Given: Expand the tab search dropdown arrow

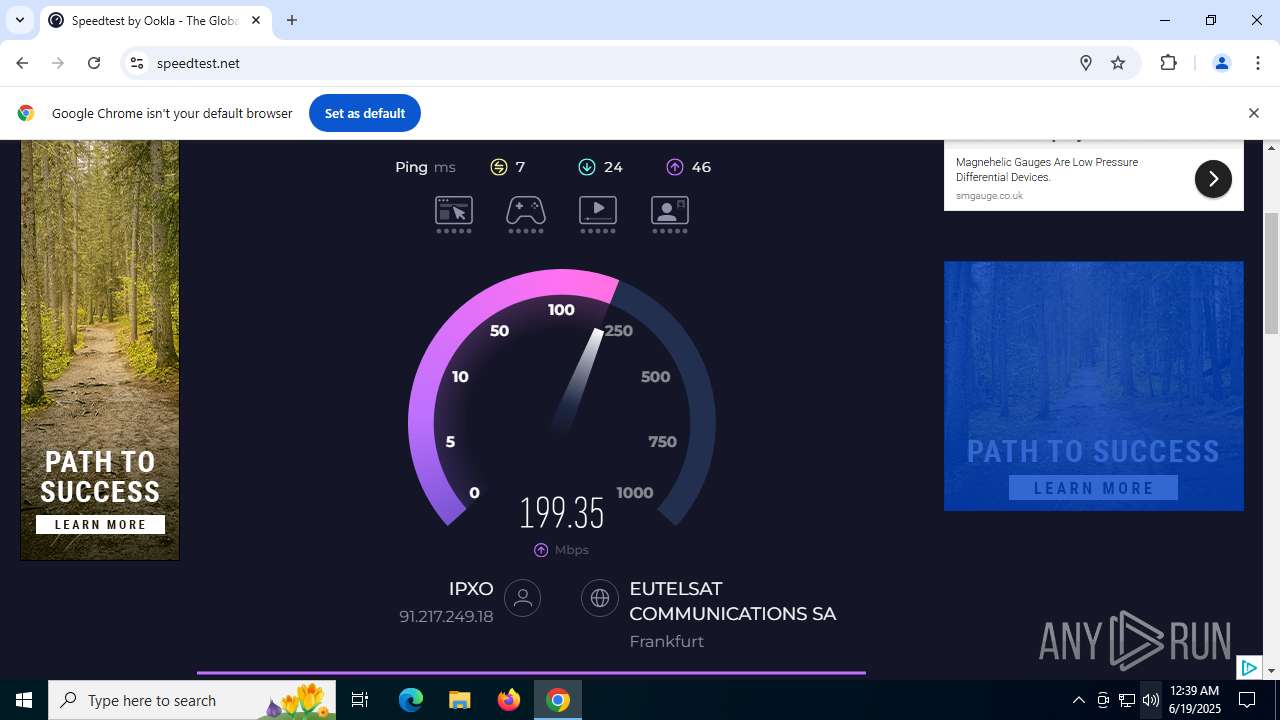Looking at the screenshot, I should (x=20, y=20).
